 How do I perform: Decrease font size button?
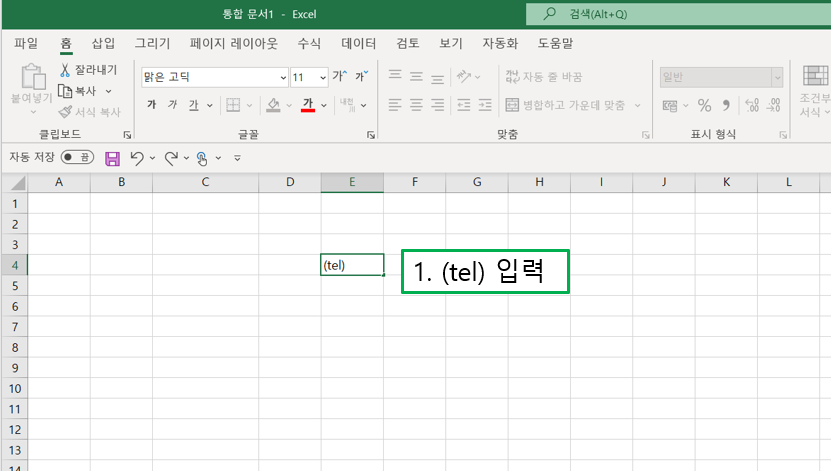pos(361,76)
